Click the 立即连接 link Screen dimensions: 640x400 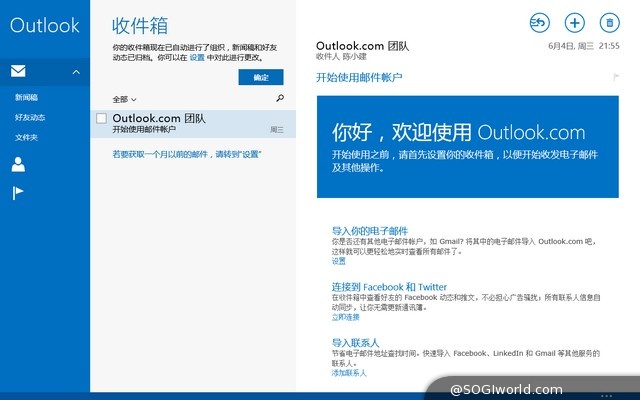pyautogui.click(x=345, y=317)
